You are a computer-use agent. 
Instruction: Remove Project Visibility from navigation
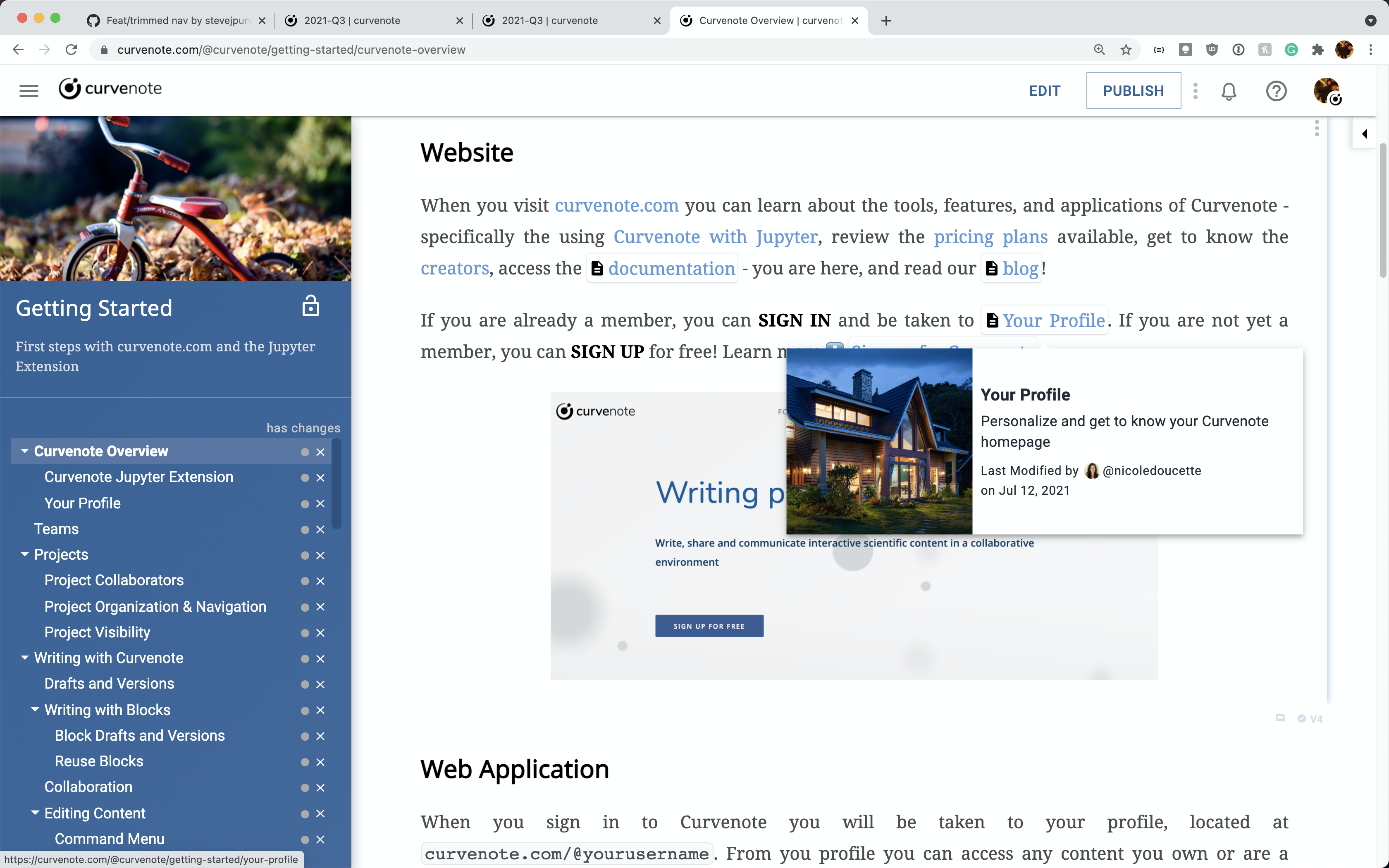(x=320, y=633)
